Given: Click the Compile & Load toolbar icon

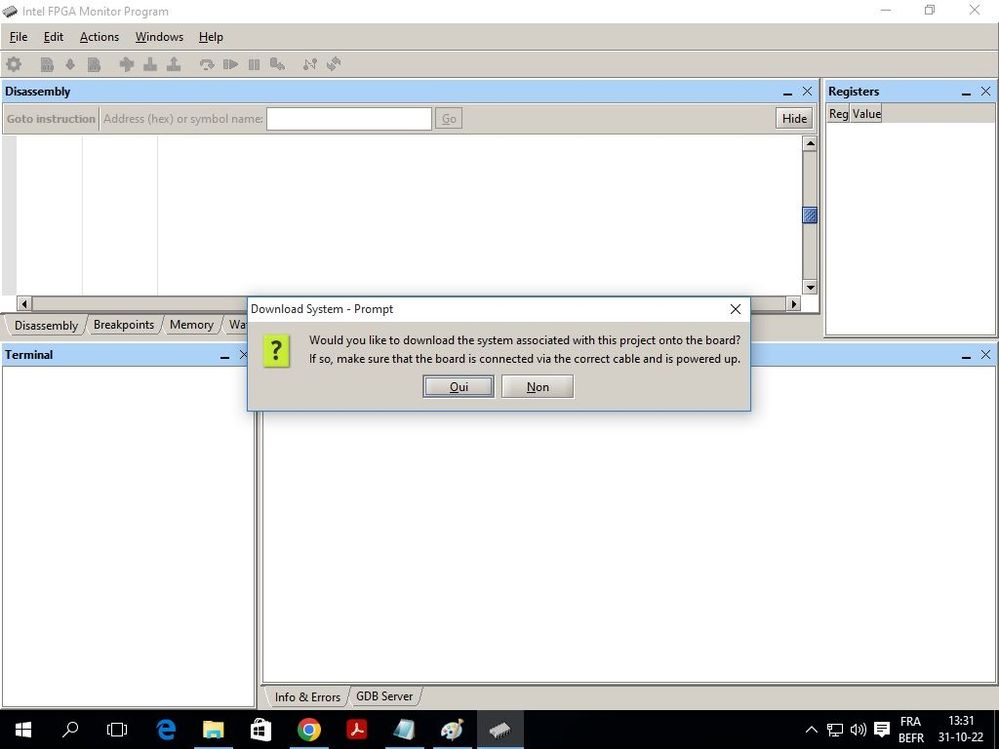Looking at the screenshot, I should 94,64.
